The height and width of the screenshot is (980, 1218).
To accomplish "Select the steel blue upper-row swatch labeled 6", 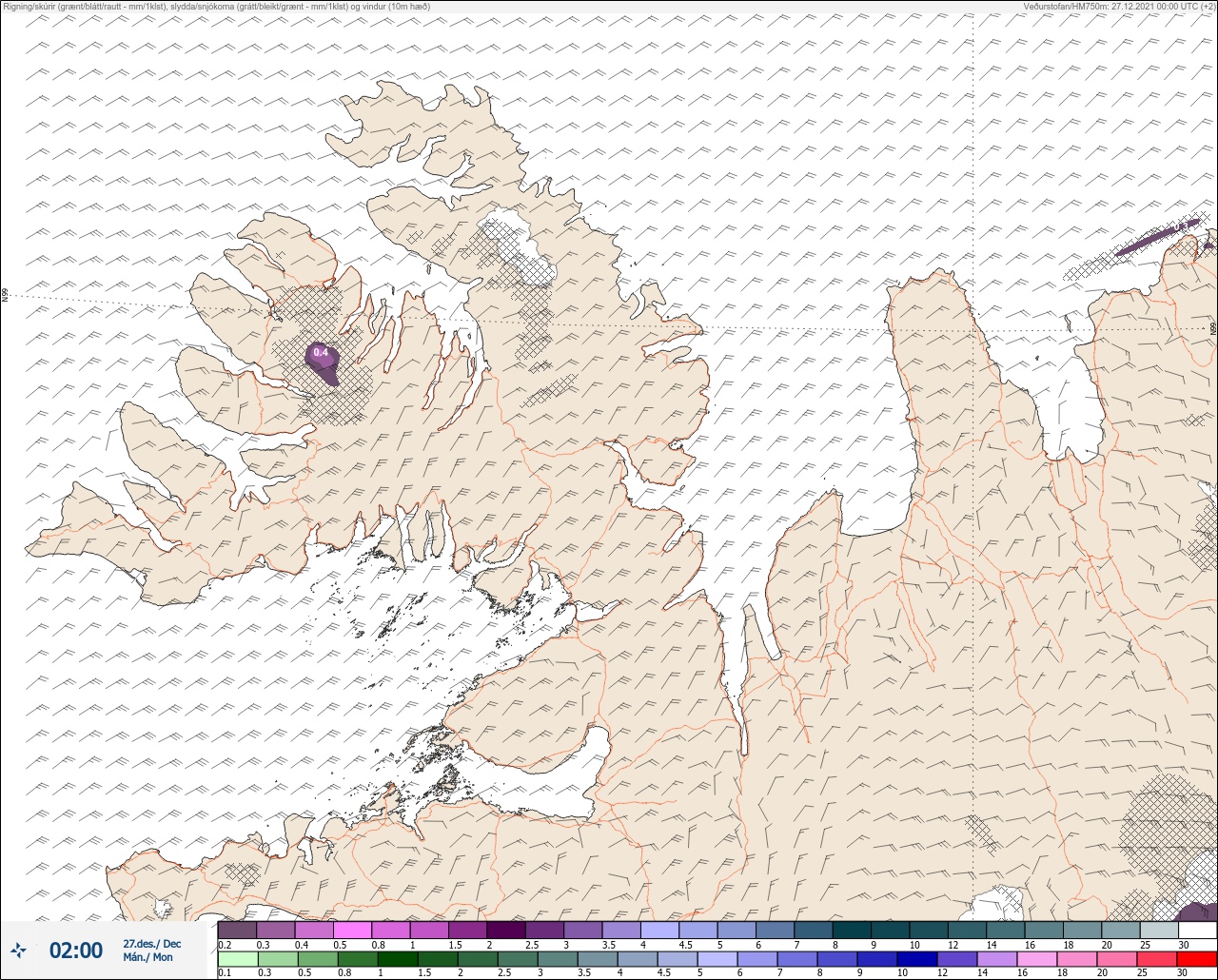I will (775, 930).
